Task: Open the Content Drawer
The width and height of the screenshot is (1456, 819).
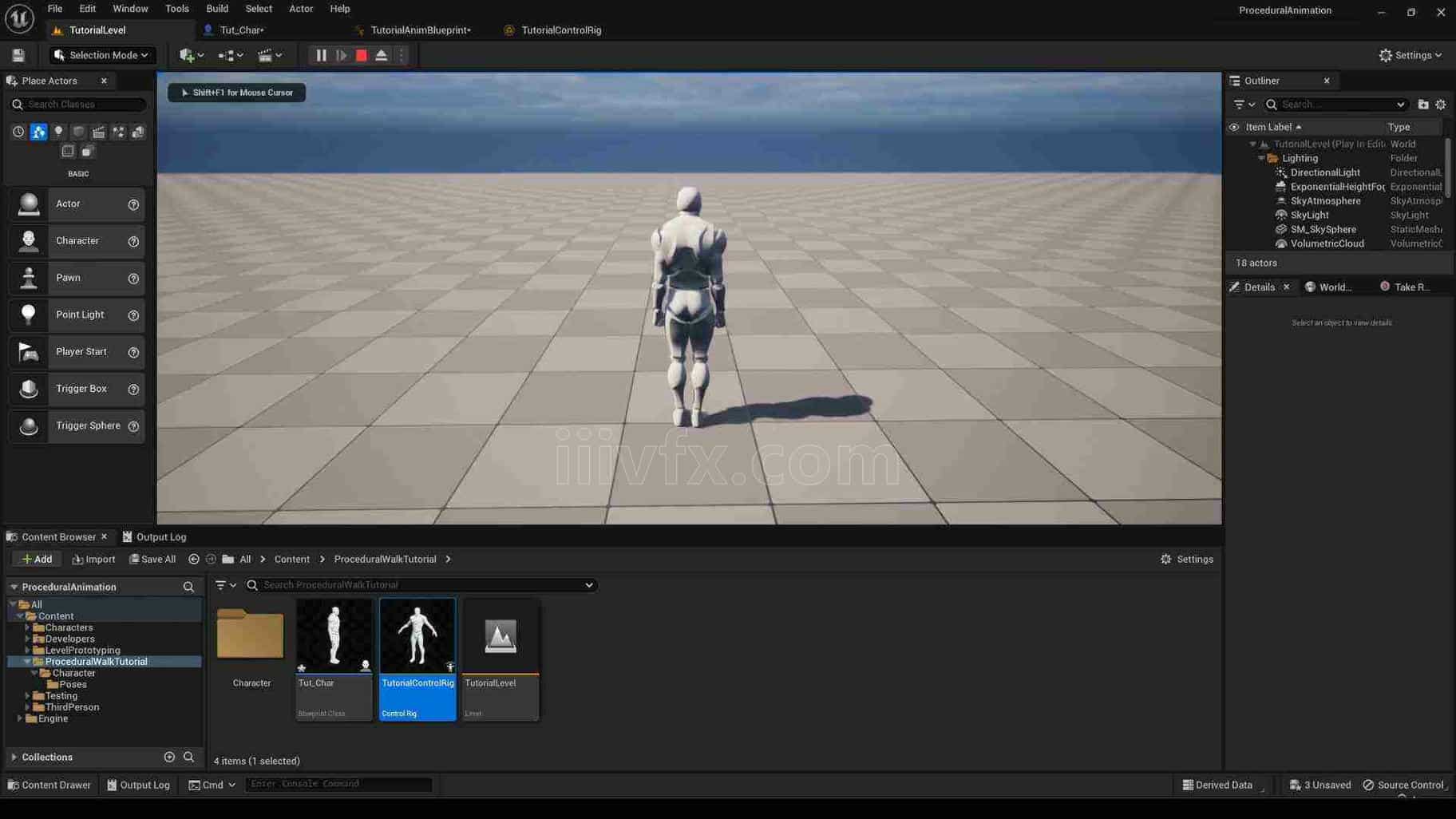Action: pos(49,785)
